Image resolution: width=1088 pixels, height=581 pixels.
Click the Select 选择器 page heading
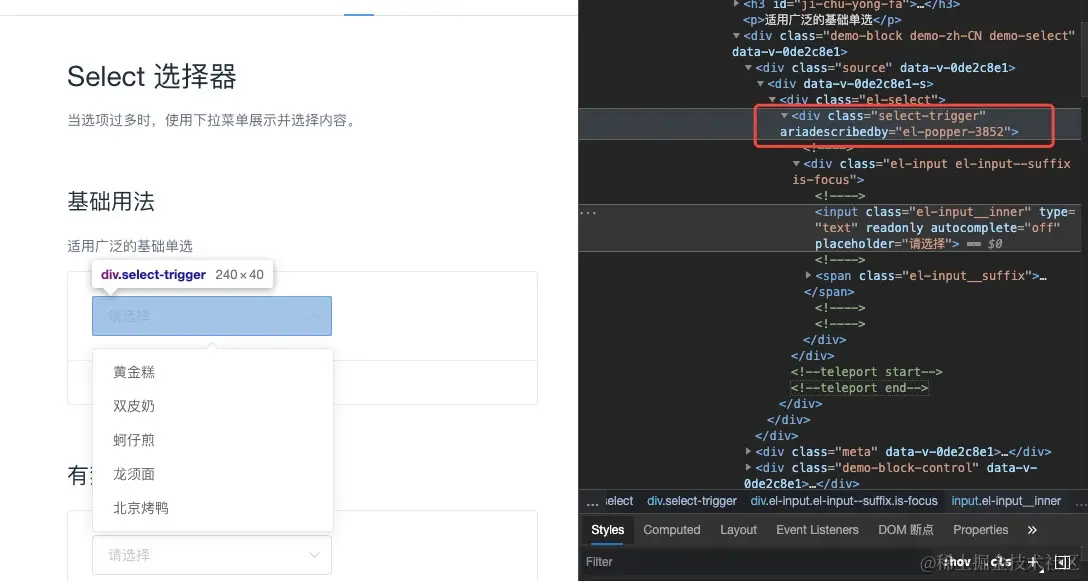point(152,76)
